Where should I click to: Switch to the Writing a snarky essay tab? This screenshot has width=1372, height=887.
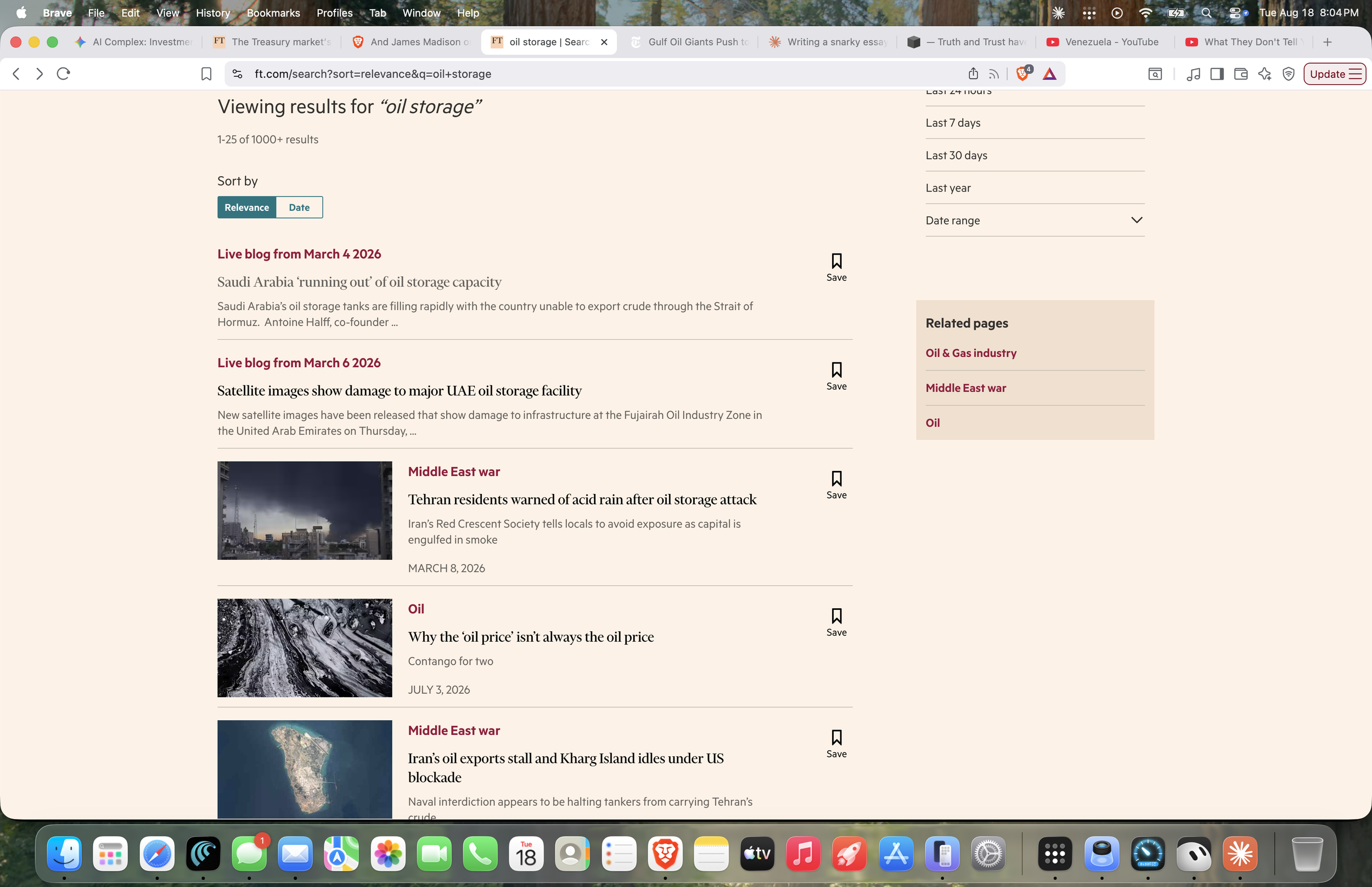pyautogui.click(x=829, y=42)
